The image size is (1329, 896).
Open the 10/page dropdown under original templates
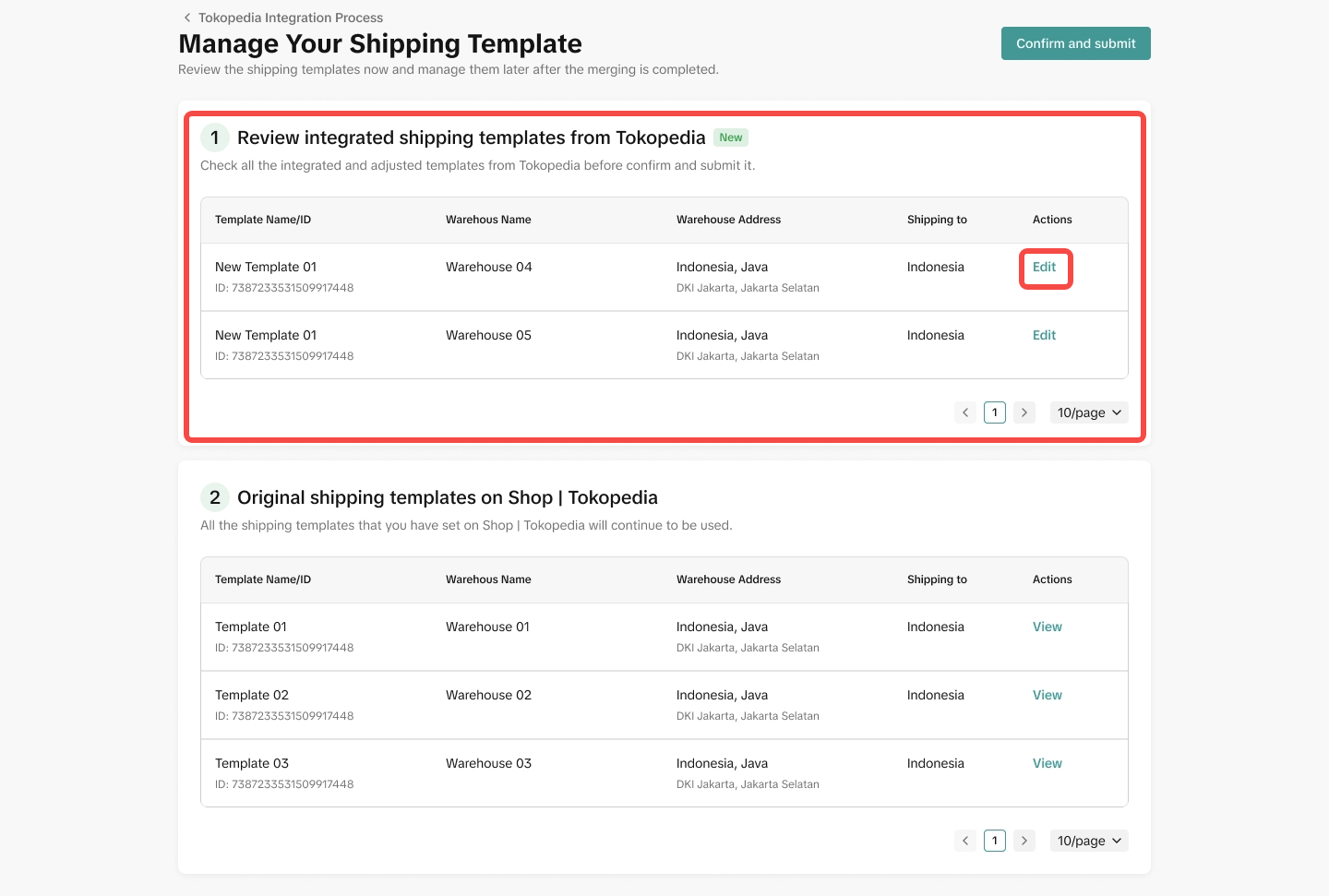[x=1089, y=841]
